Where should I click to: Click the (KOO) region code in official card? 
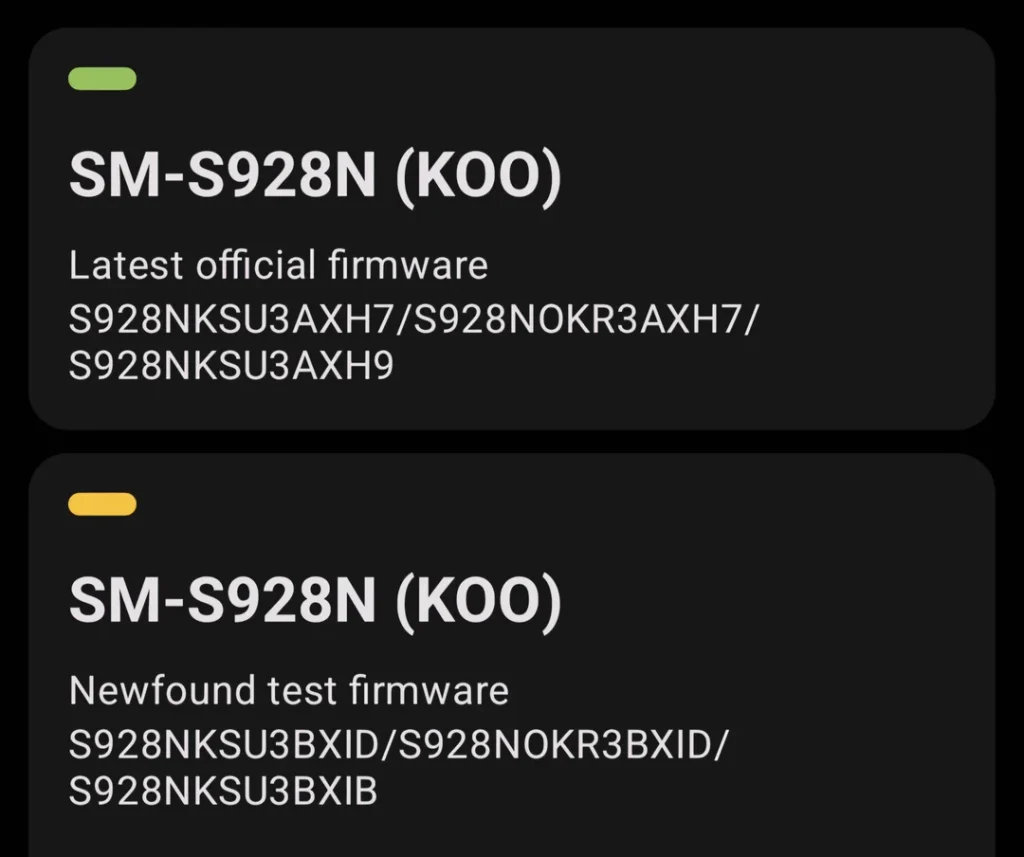(x=477, y=177)
